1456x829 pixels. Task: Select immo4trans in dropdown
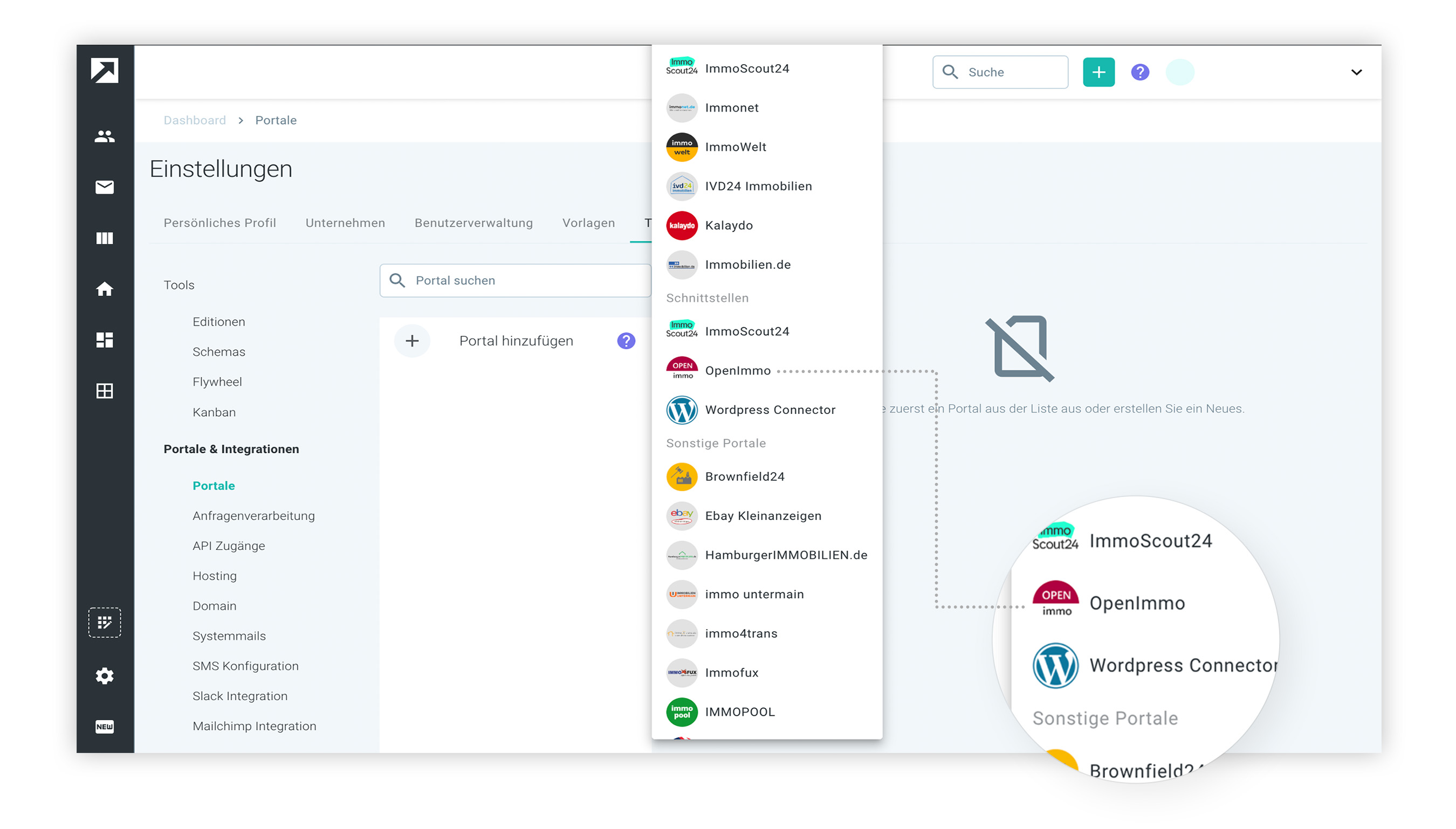click(x=767, y=634)
